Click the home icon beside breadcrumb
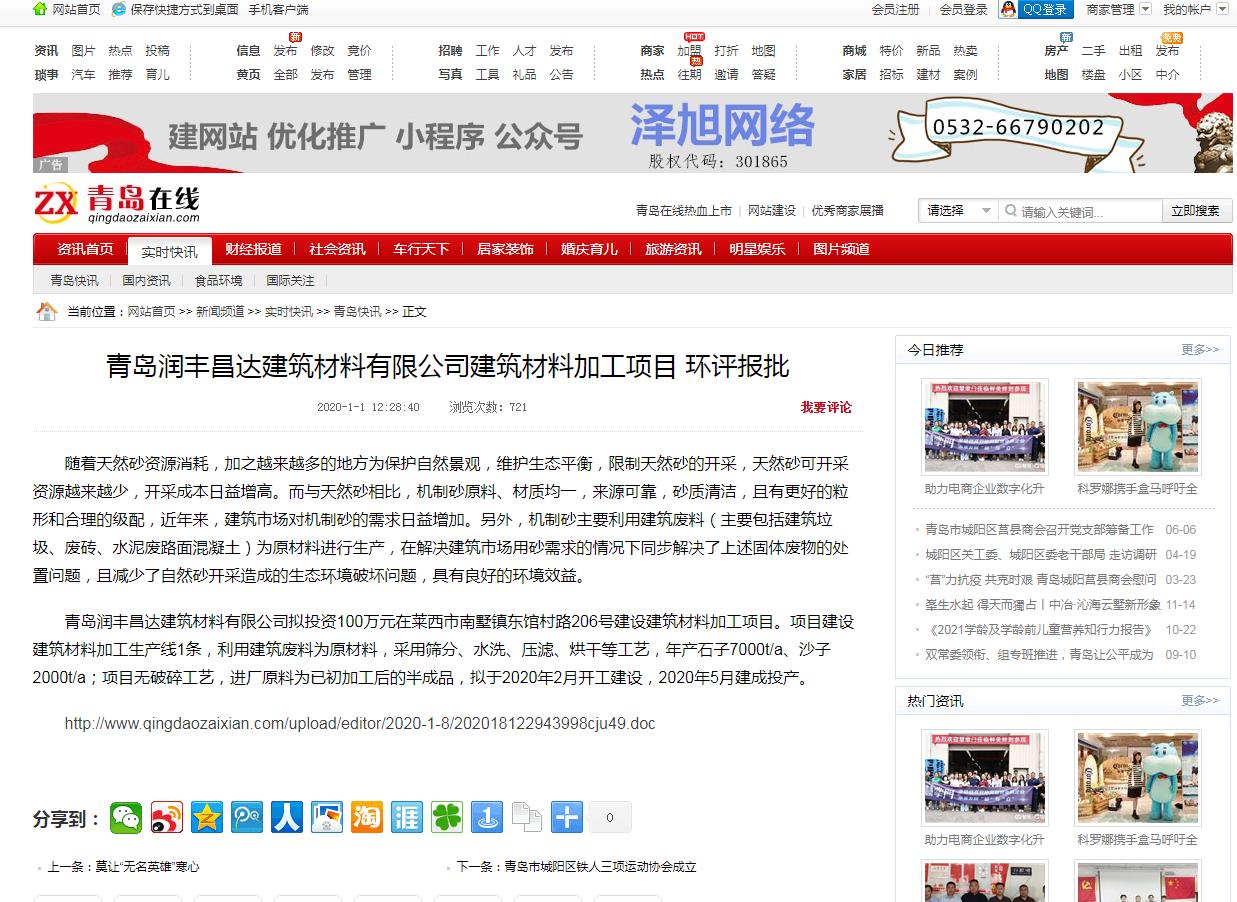This screenshot has height=902, width=1237. (x=47, y=311)
